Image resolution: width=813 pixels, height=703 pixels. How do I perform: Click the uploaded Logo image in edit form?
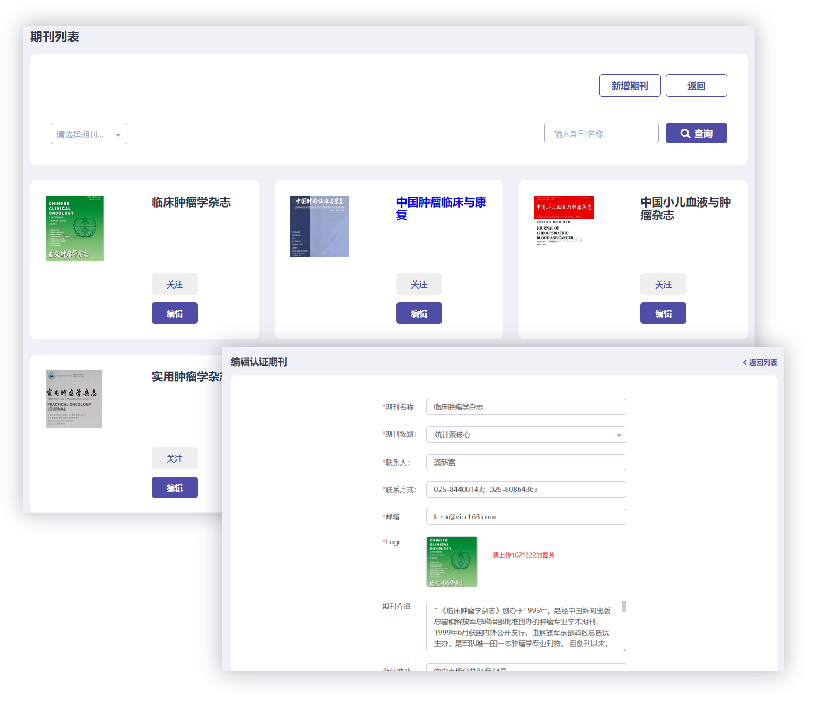(451, 562)
